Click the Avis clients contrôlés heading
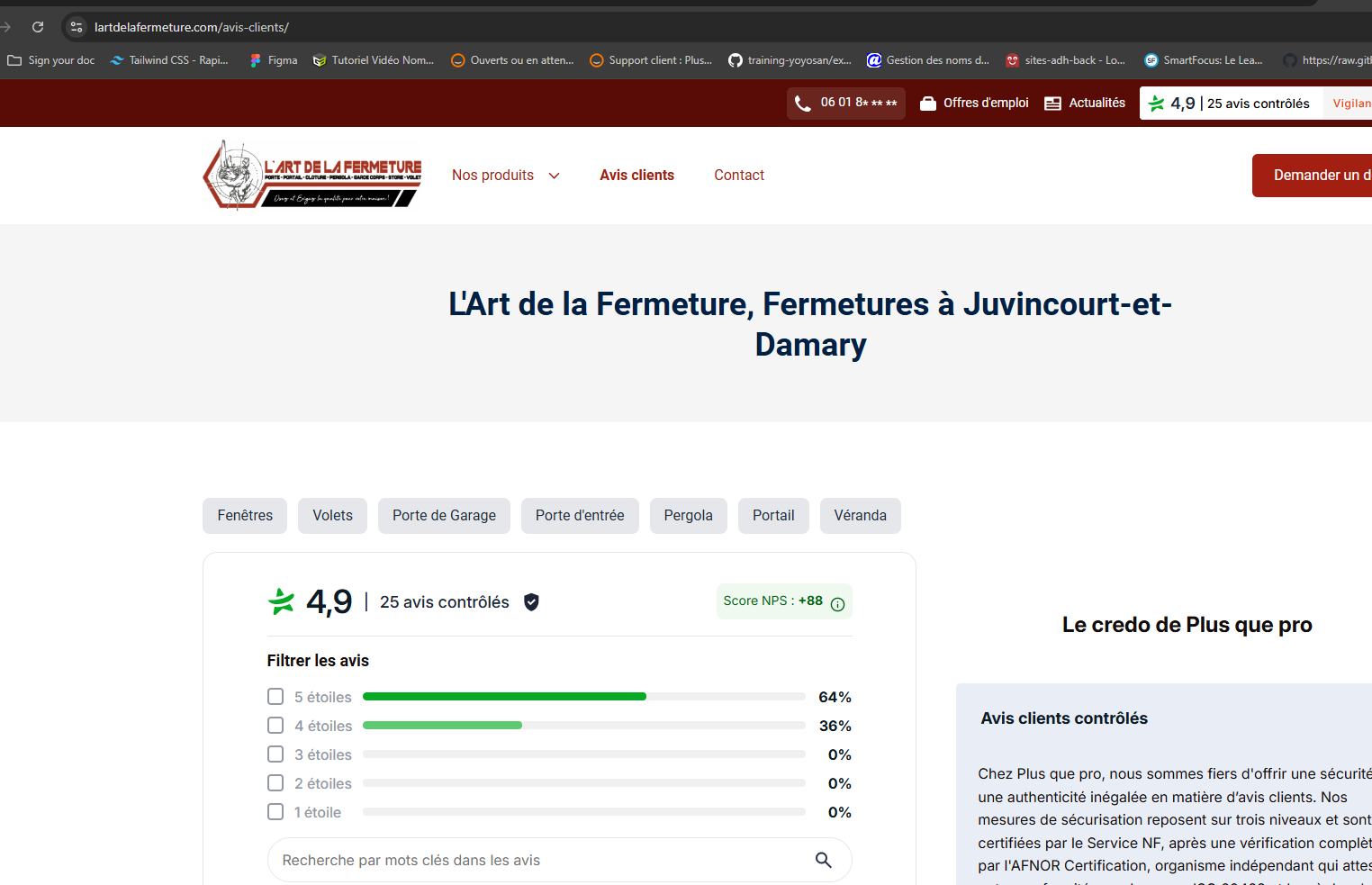Screen dimensions: 1372x885 point(1064,718)
